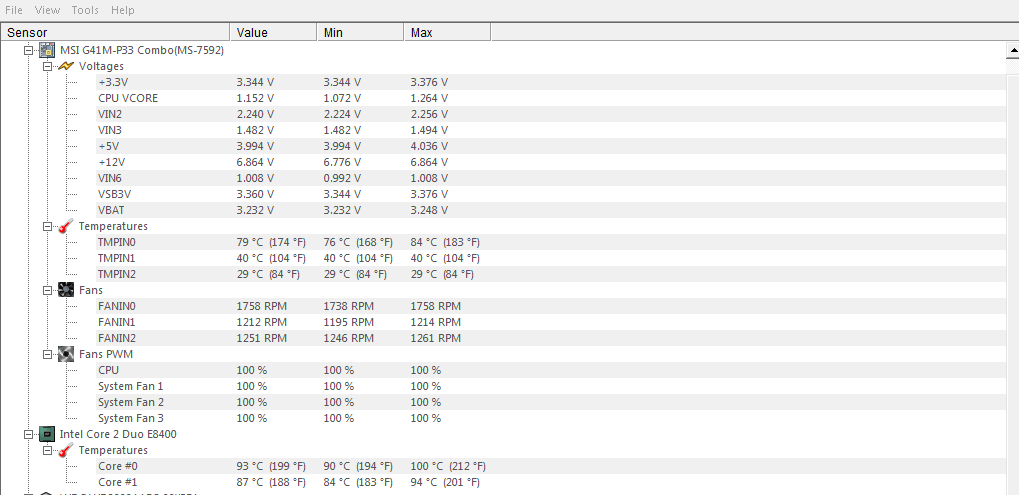
Task: Collapse the Voltages group
Action: point(47,66)
